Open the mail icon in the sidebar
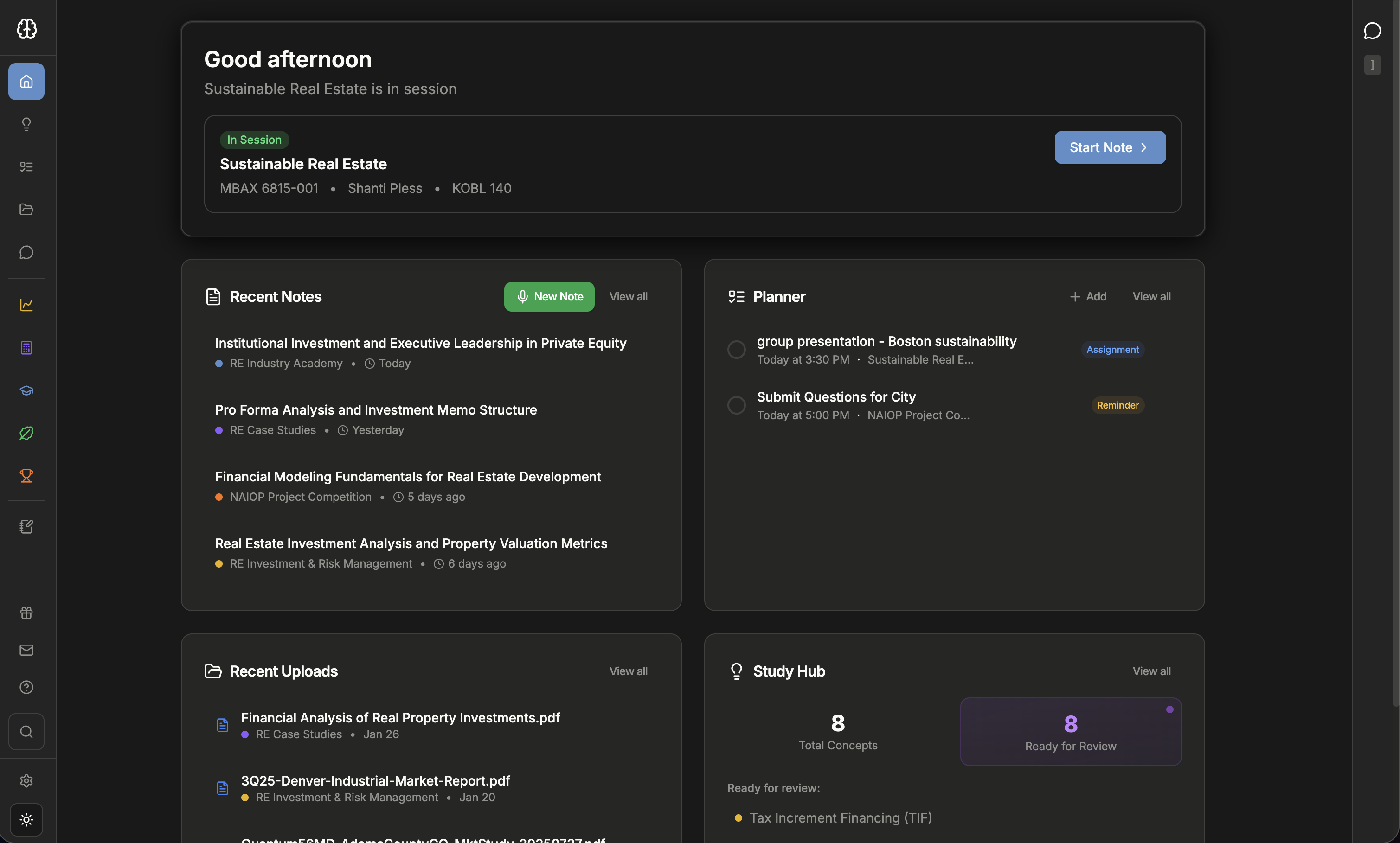The height and width of the screenshot is (843, 1400). pos(26,649)
